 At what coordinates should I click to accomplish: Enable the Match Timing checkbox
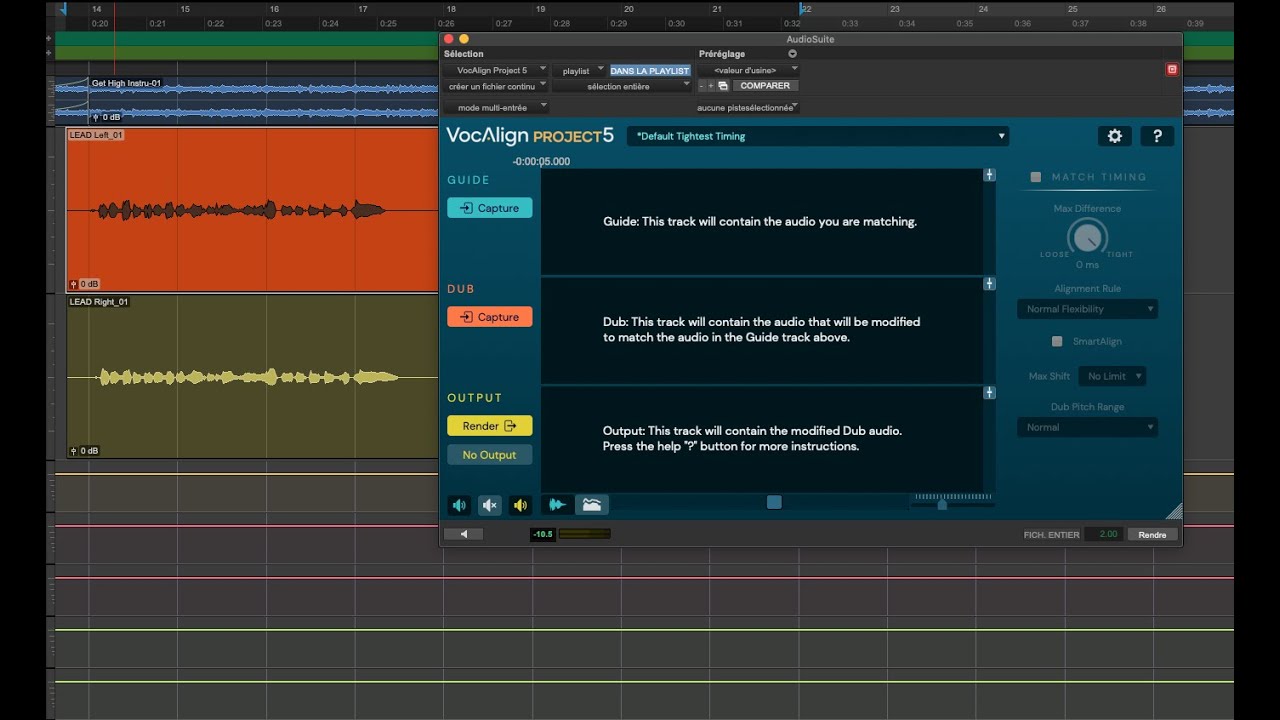coord(1036,177)
